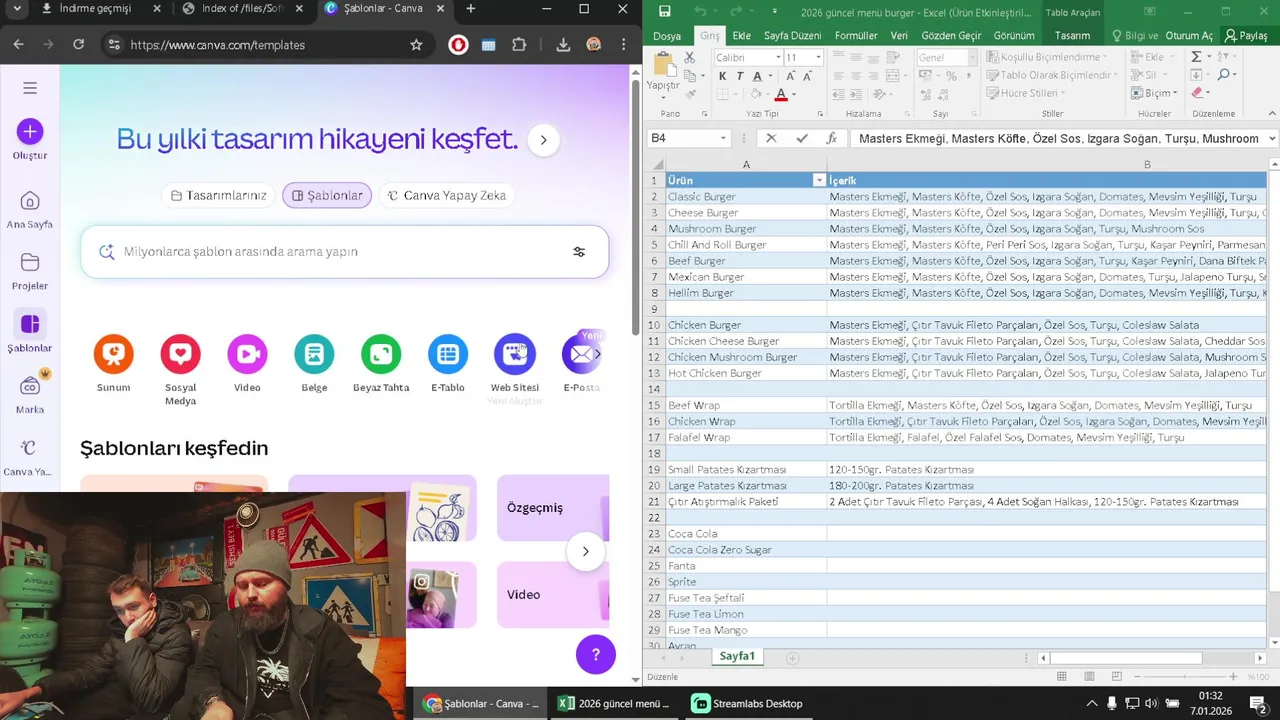This screenshot has width=1280, height=720.
Task: Apply italic (T) formatting in Excel
Action: pos(739,76)
